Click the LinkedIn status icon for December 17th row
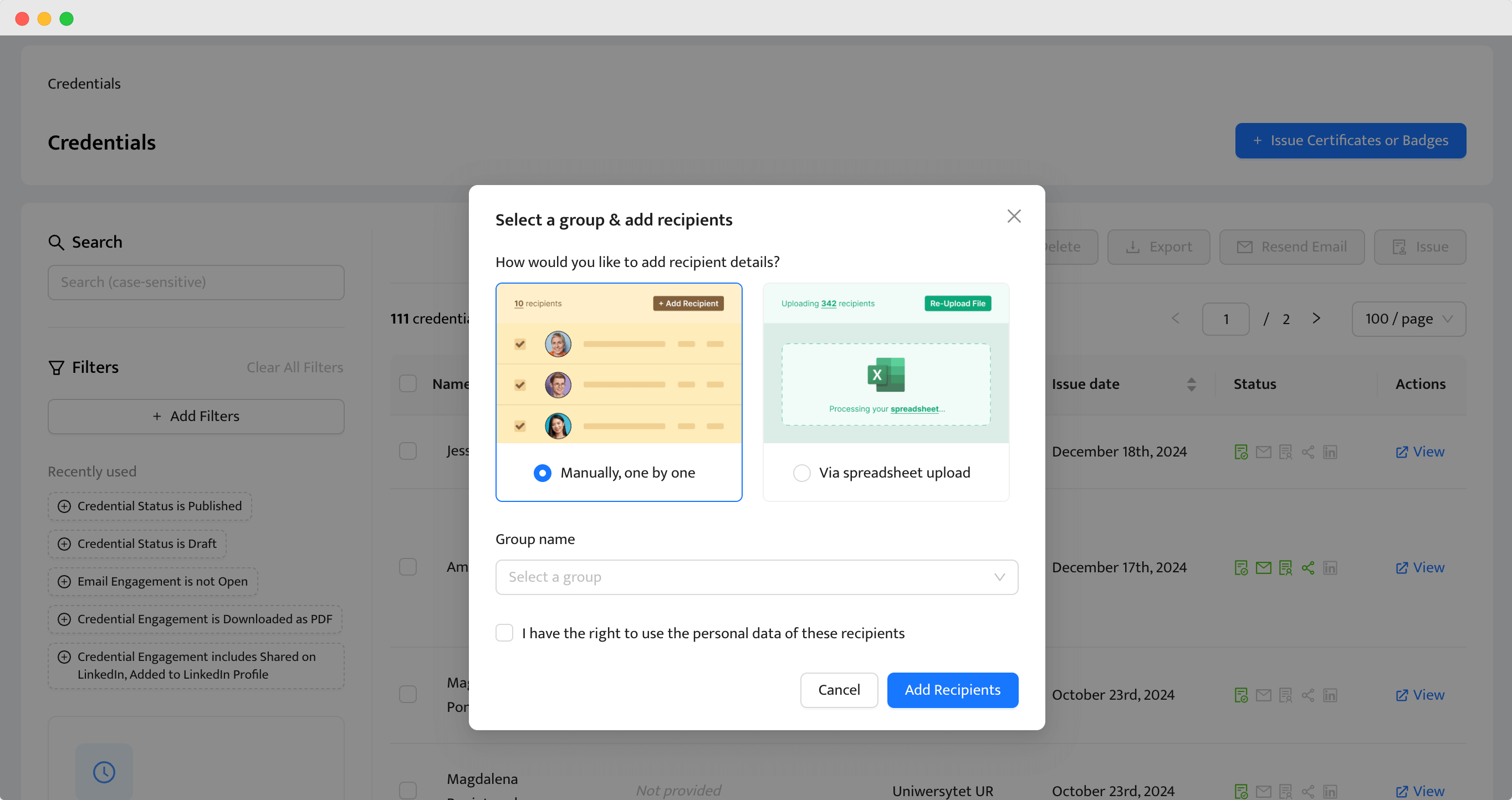The width and height of the screenshot is (1512, 800). (x=1330, y=568)
